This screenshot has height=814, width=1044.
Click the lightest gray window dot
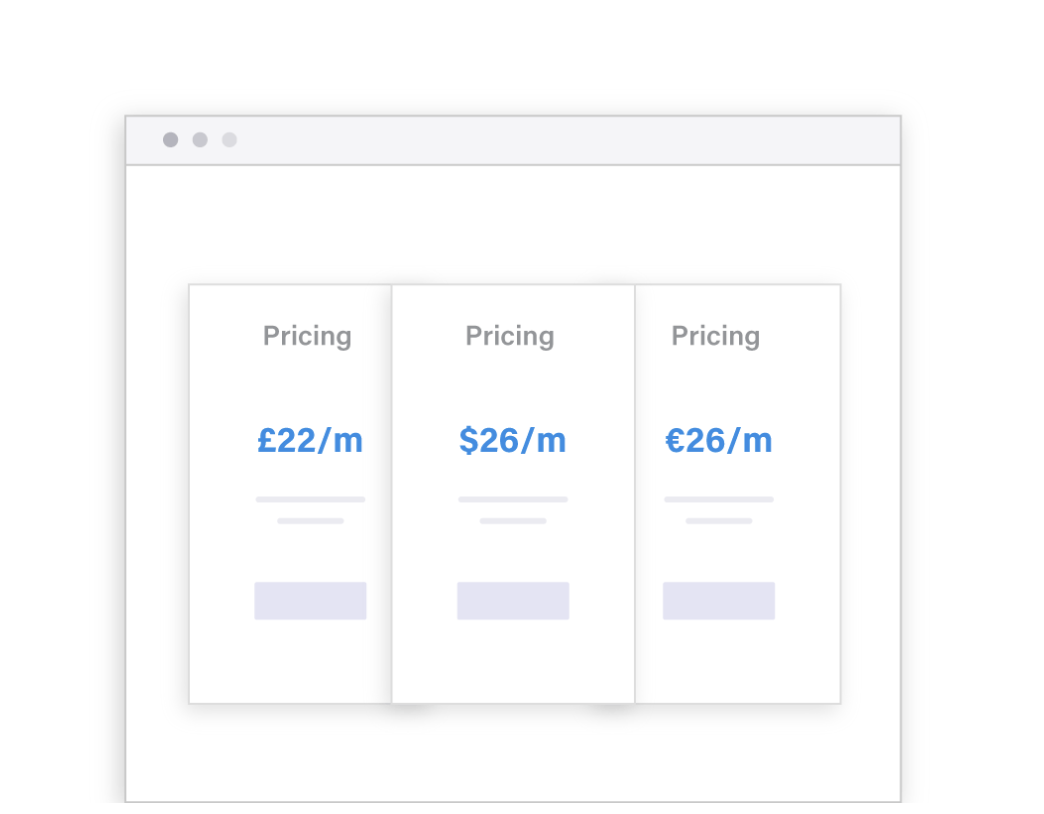click(x=229, y=140)
